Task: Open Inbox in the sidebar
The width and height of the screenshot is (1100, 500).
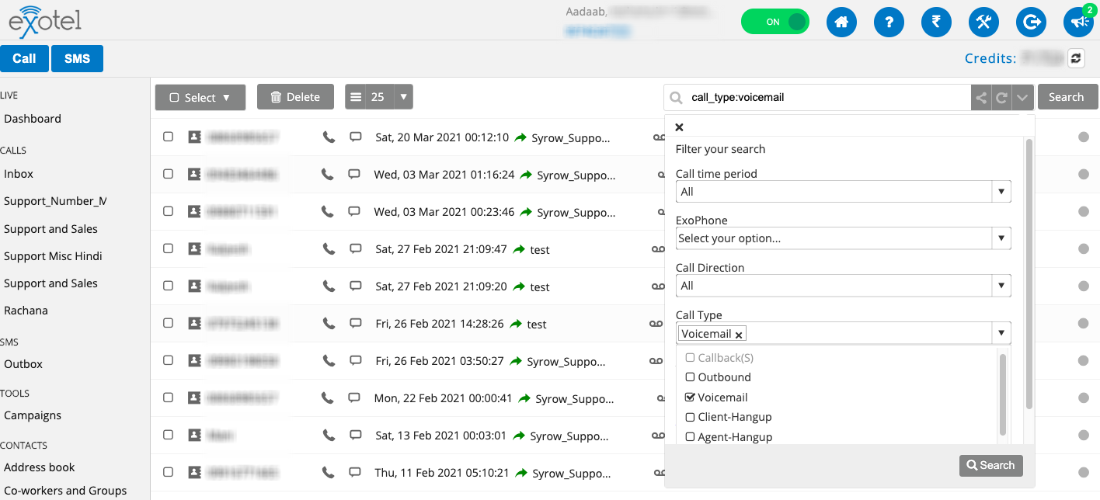Action: tap(18, 174)
